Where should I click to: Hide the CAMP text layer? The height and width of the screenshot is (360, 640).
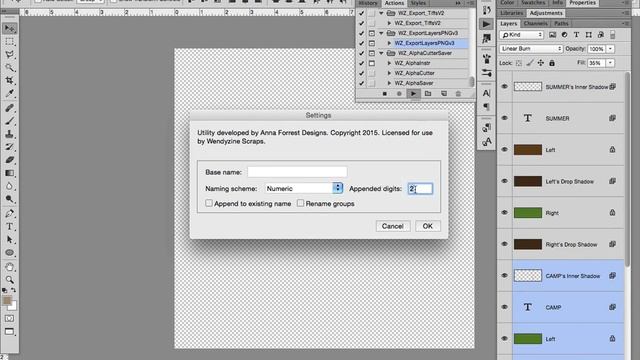(504, 307)
